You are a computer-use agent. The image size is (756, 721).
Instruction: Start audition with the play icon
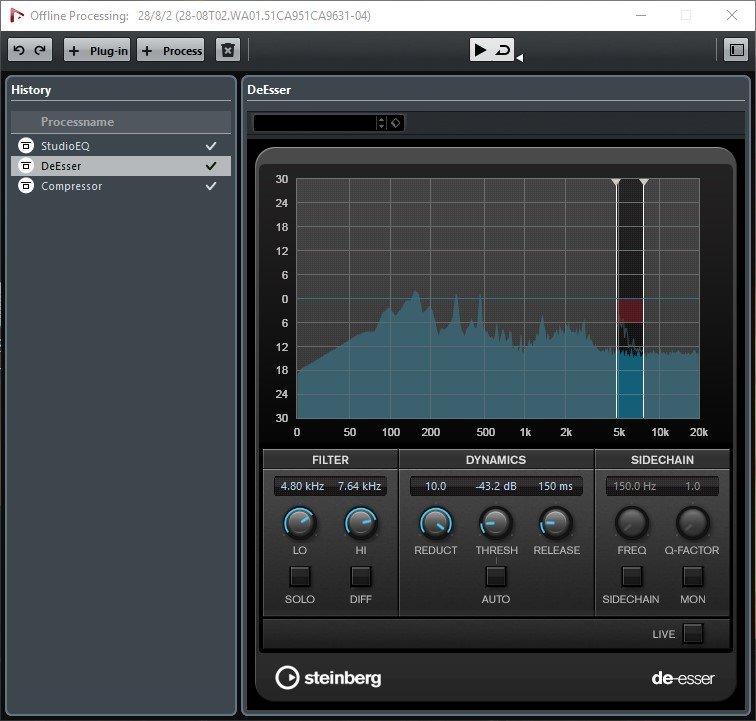coord(480,50)
